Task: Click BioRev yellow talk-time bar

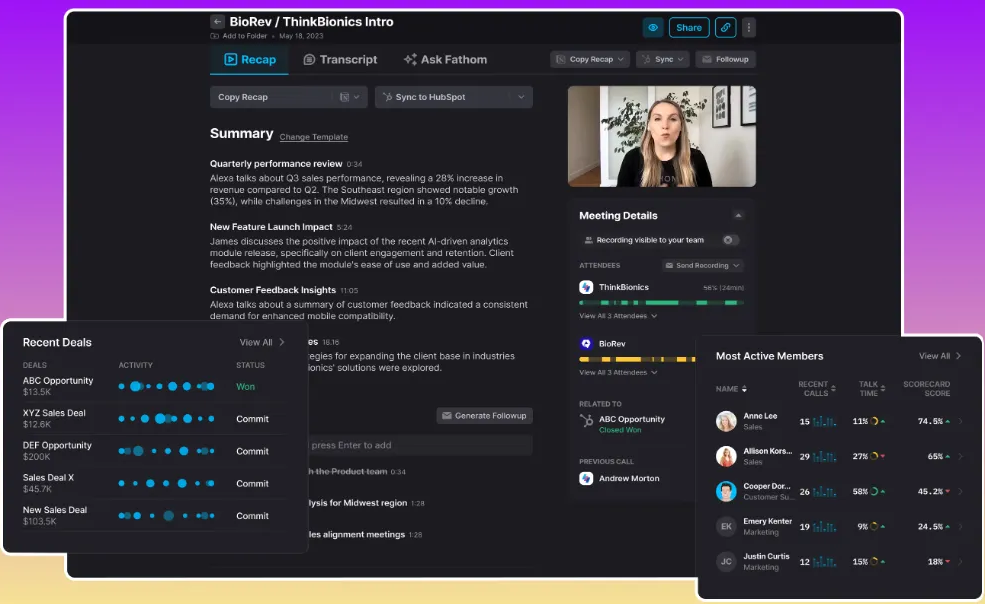Action: tap(638, 360)
